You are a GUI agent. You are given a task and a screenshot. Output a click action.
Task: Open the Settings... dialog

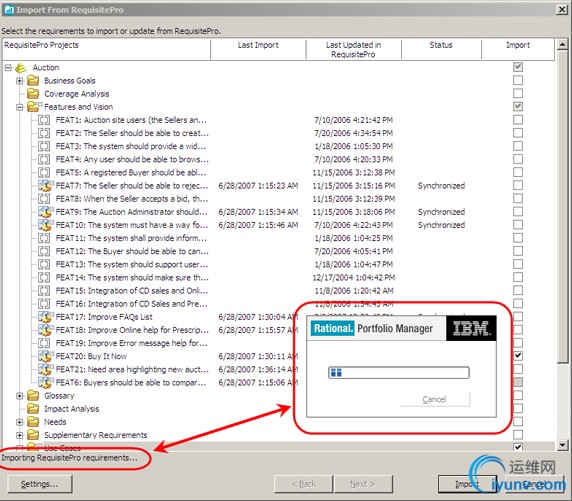[x=40, y=484]
